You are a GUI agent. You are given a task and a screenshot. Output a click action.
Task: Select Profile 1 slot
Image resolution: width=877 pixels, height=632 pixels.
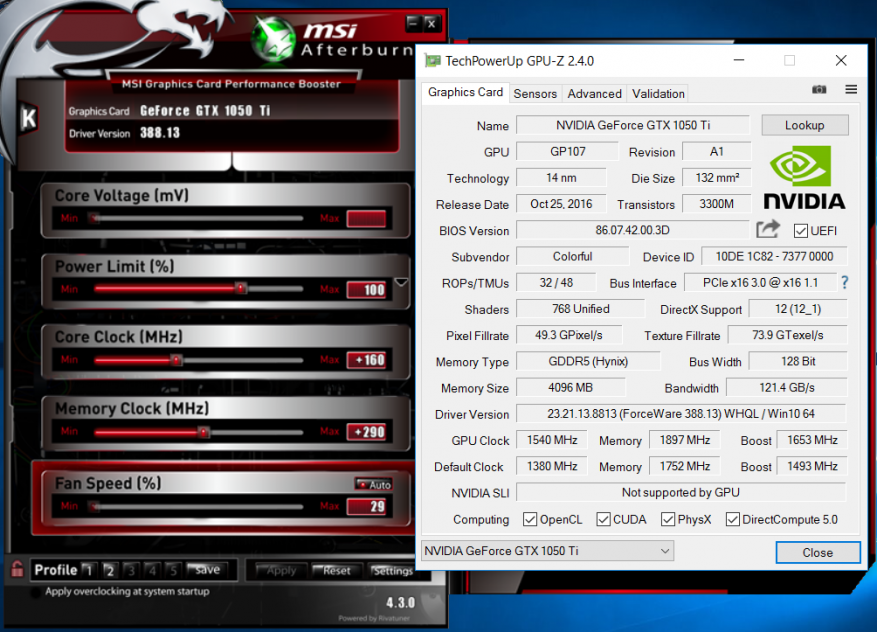pyautogui.click(x=88, y=570)
